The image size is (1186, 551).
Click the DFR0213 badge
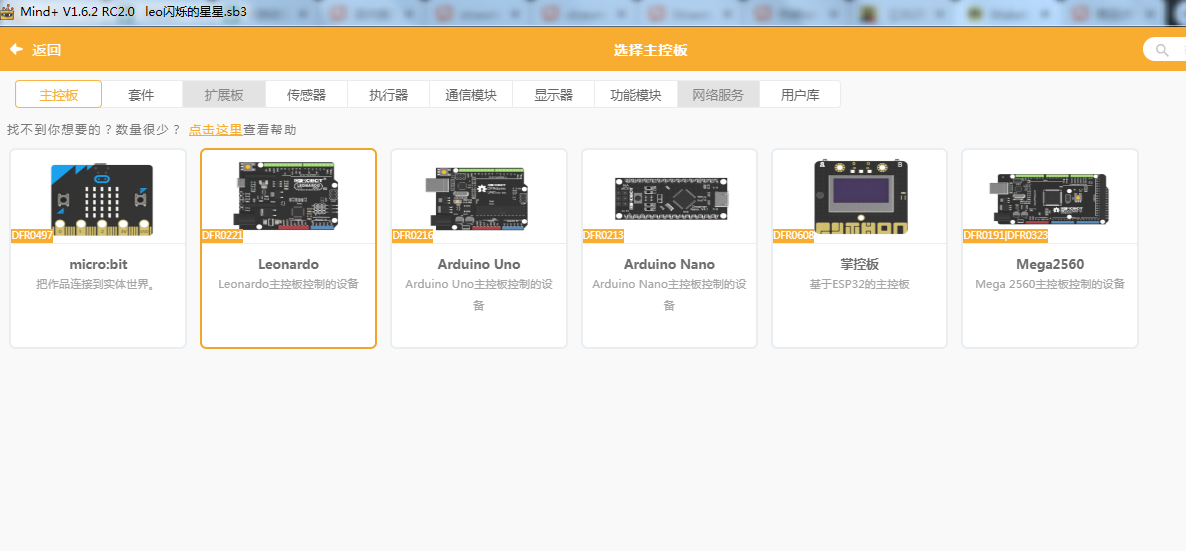[603, 235]
